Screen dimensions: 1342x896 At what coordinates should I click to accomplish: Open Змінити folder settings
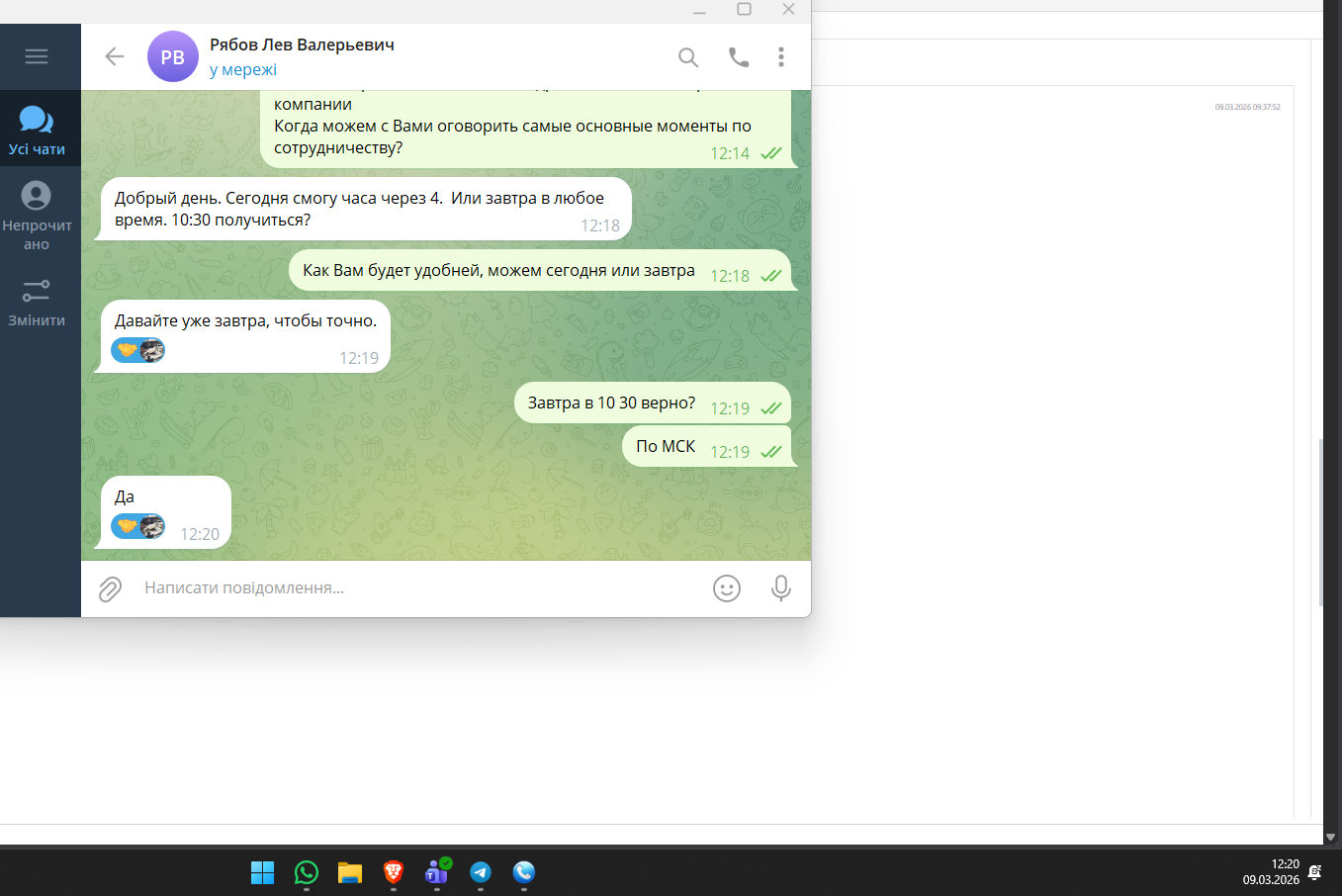(x=37, y=303)
